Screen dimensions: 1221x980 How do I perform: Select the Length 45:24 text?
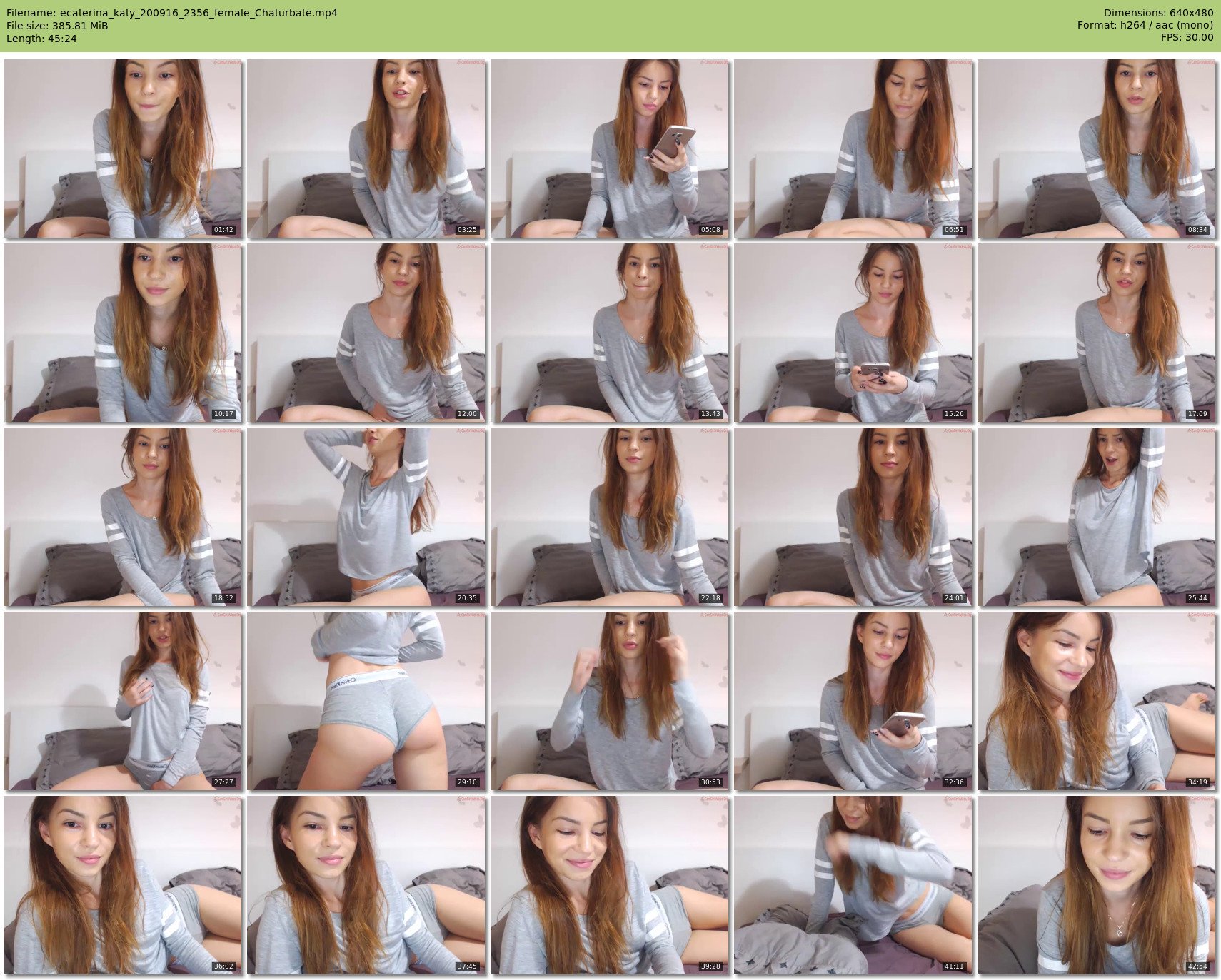[x=41, y=39]
